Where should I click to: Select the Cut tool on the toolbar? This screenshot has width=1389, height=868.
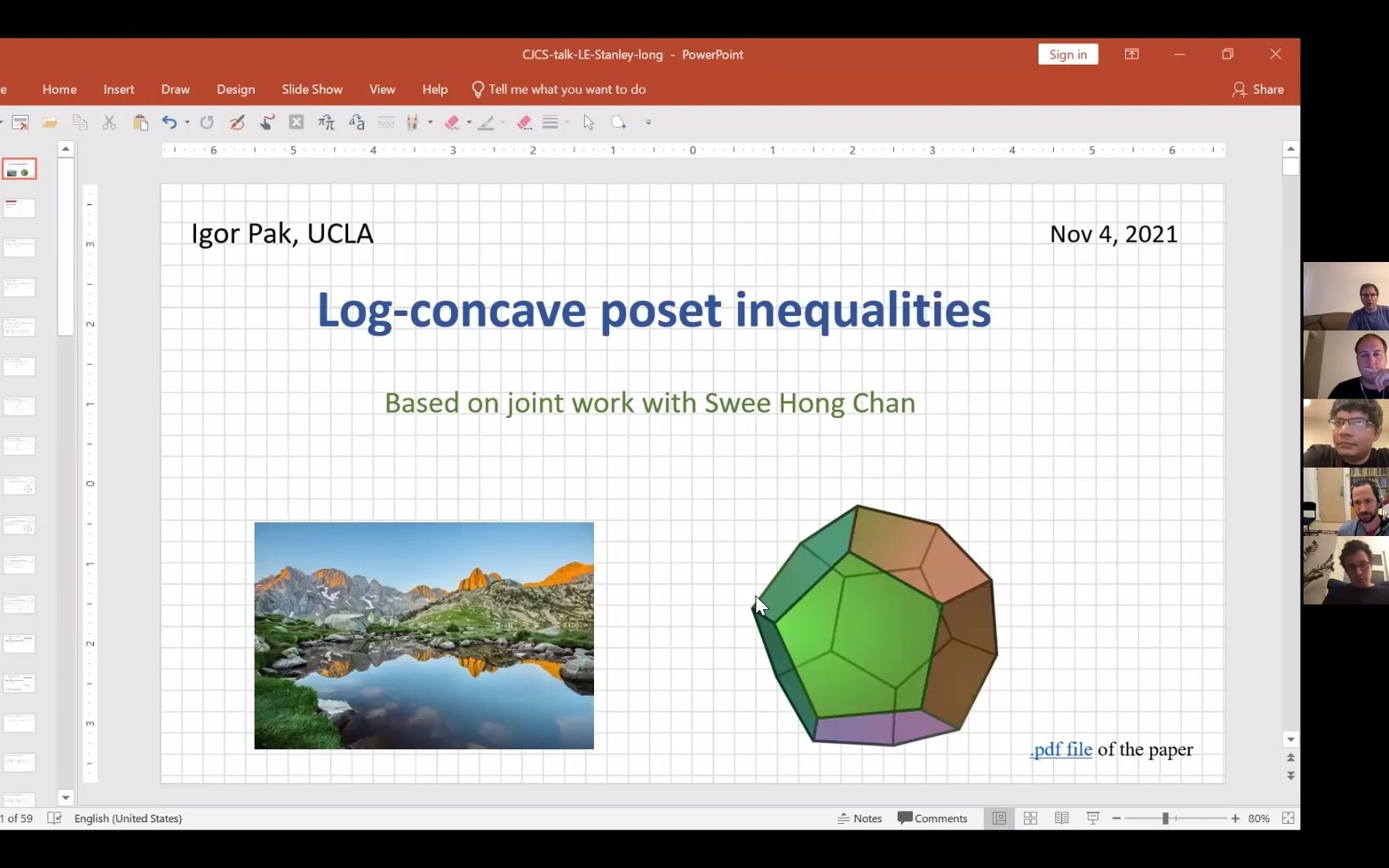109,122
